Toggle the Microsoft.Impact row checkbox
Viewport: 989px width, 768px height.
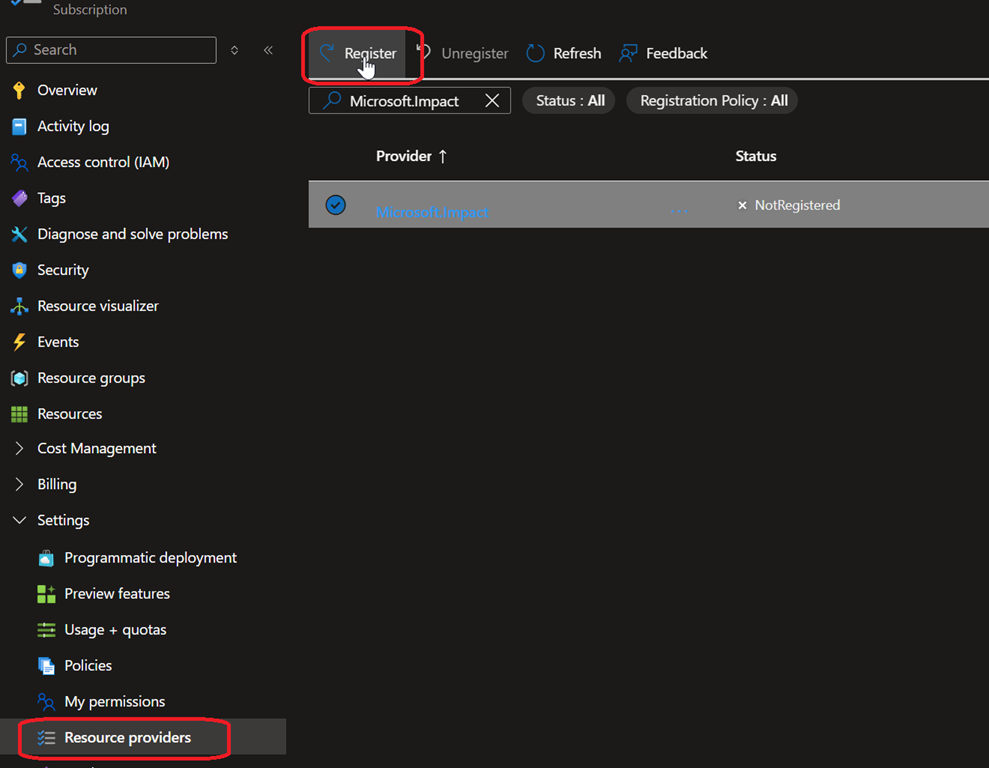336,205
